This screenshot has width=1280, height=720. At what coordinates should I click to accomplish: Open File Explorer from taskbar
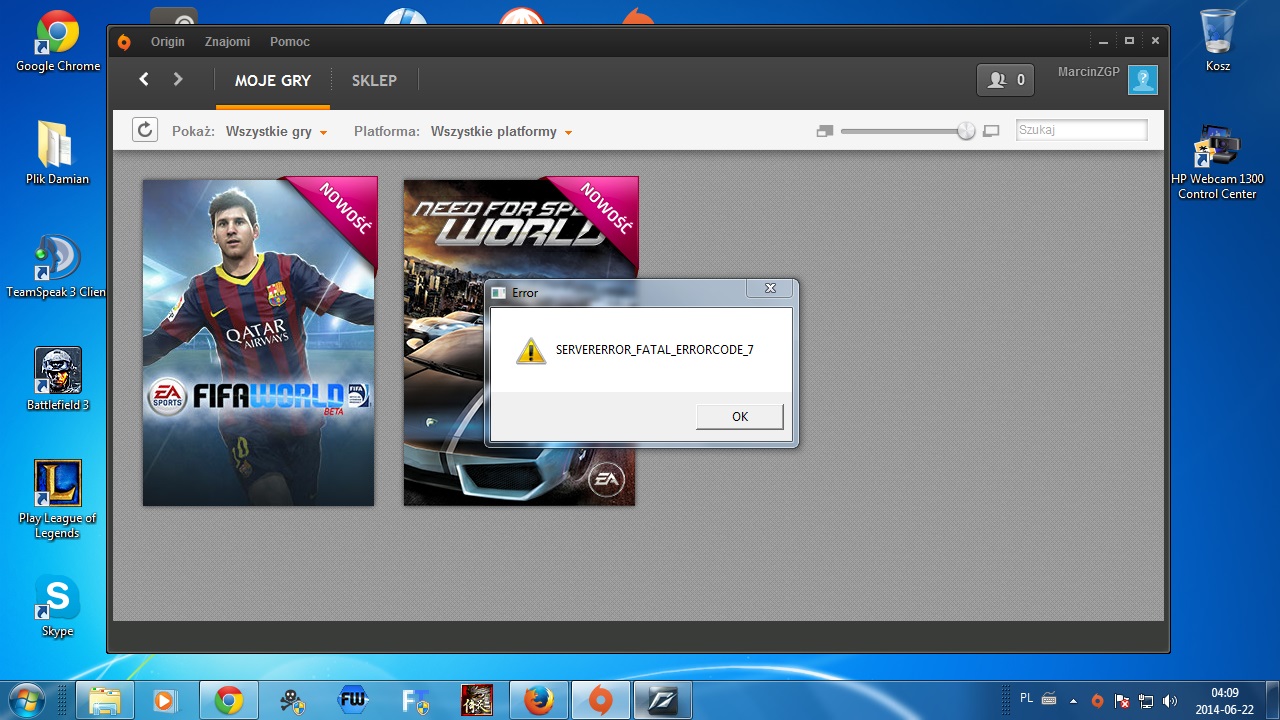point(104,702)
